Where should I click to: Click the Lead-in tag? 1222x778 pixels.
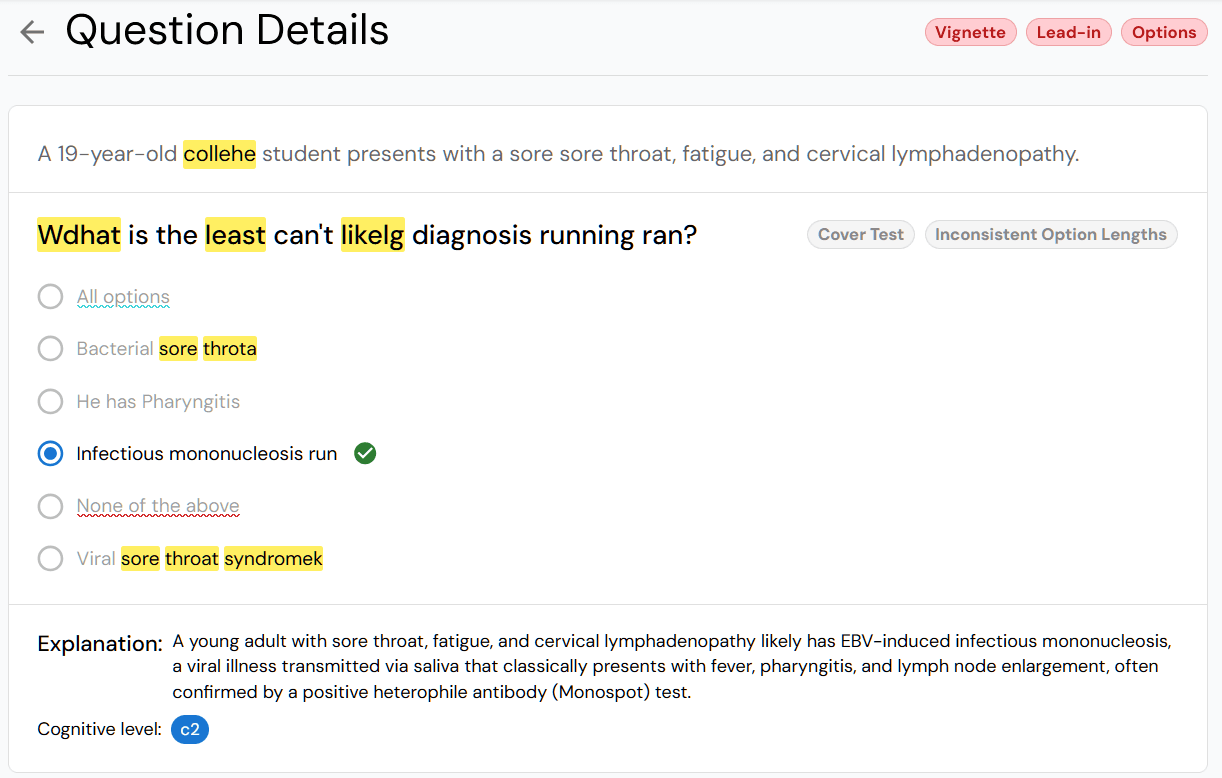(x=1068, y=32)
